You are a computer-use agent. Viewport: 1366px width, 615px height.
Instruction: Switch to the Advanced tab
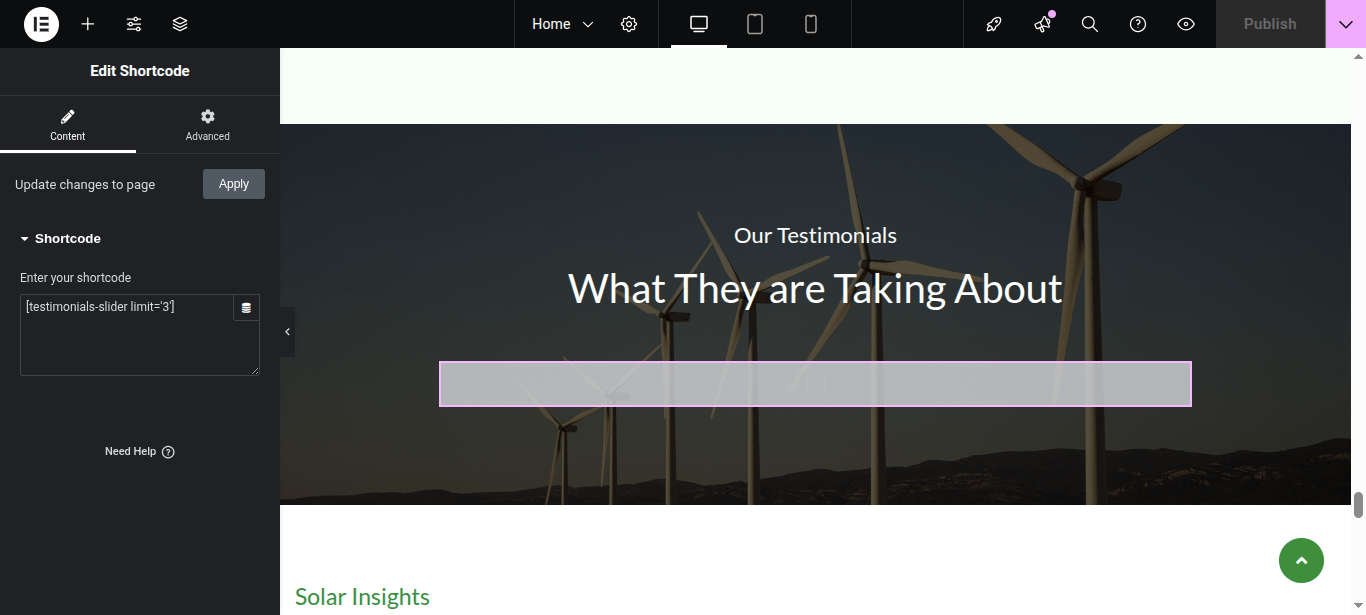(208, 125)
